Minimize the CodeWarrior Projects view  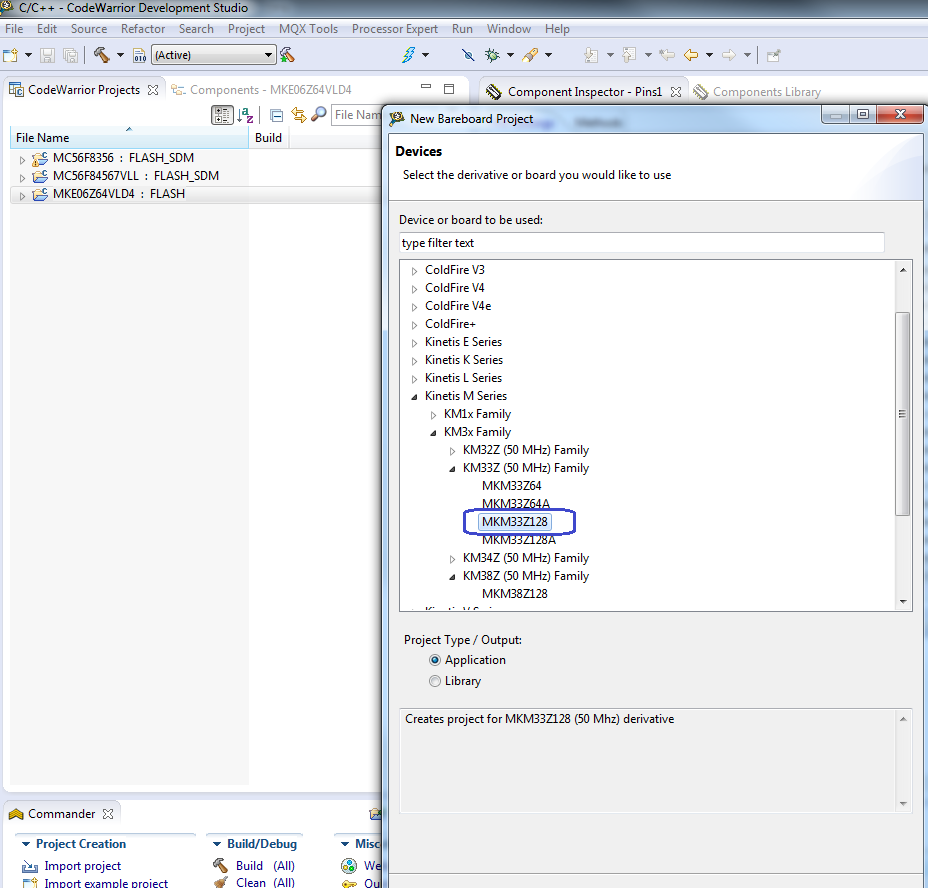coord(426,86)
